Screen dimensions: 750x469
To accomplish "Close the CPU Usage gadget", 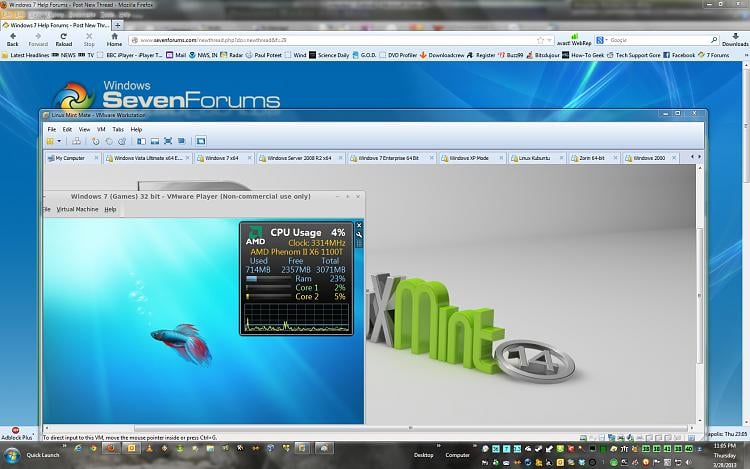I will [x=359, y=225].
